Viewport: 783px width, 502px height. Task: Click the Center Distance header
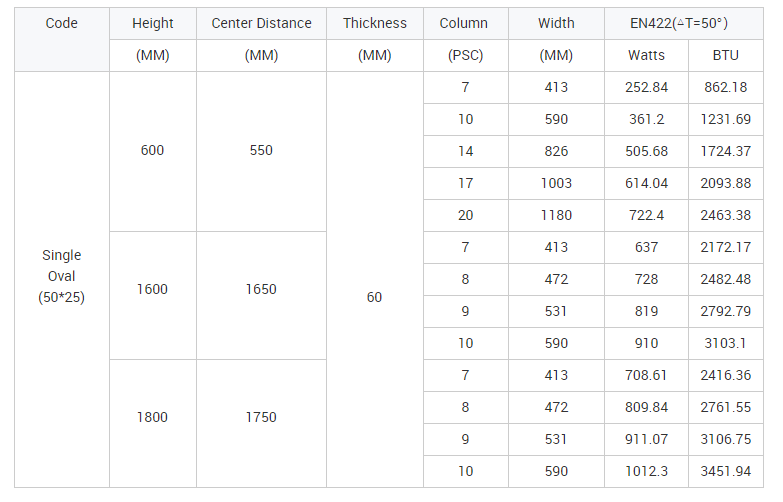point(261,23)
